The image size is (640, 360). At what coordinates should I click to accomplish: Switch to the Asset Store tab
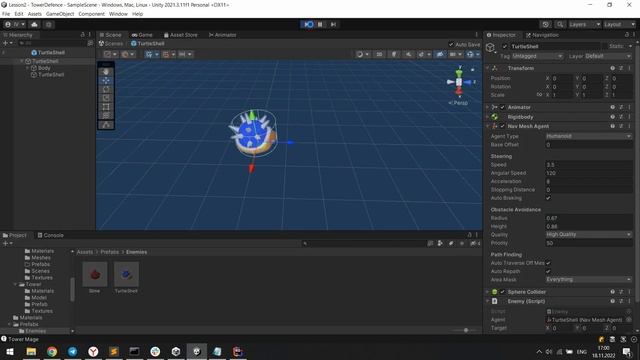(x=180, y=35)
